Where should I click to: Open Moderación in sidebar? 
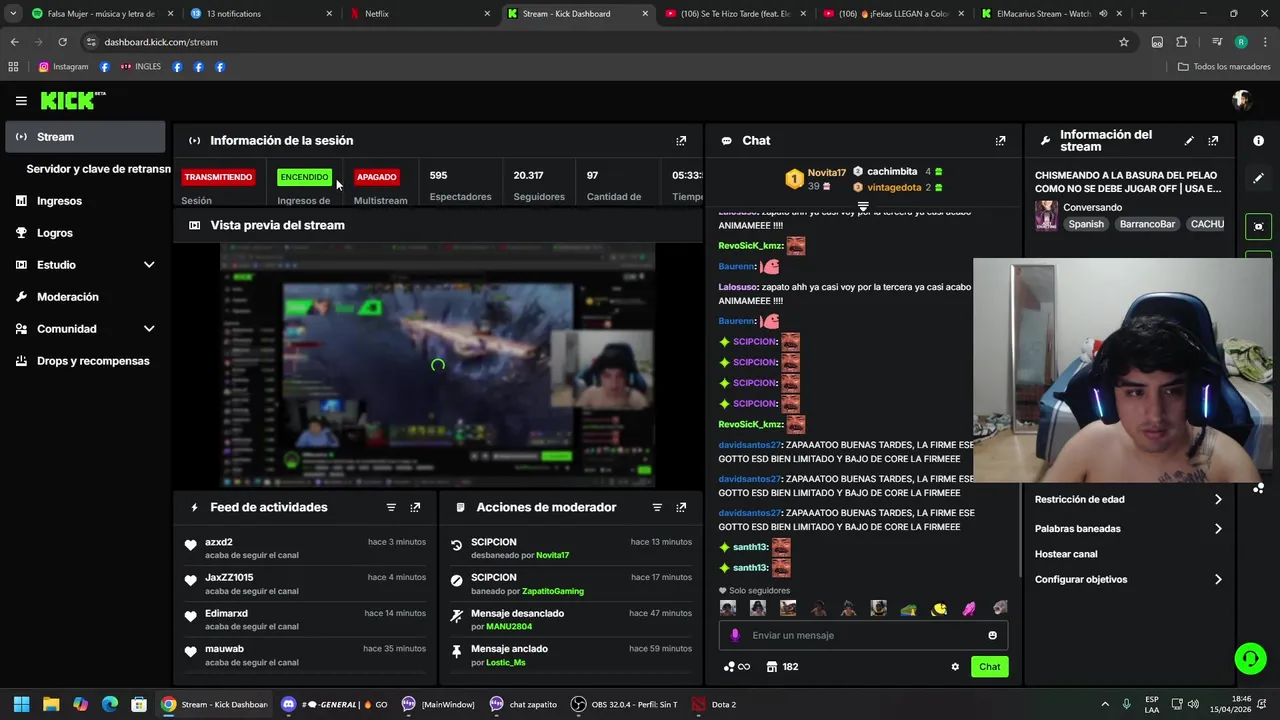[x=85, y=297]
